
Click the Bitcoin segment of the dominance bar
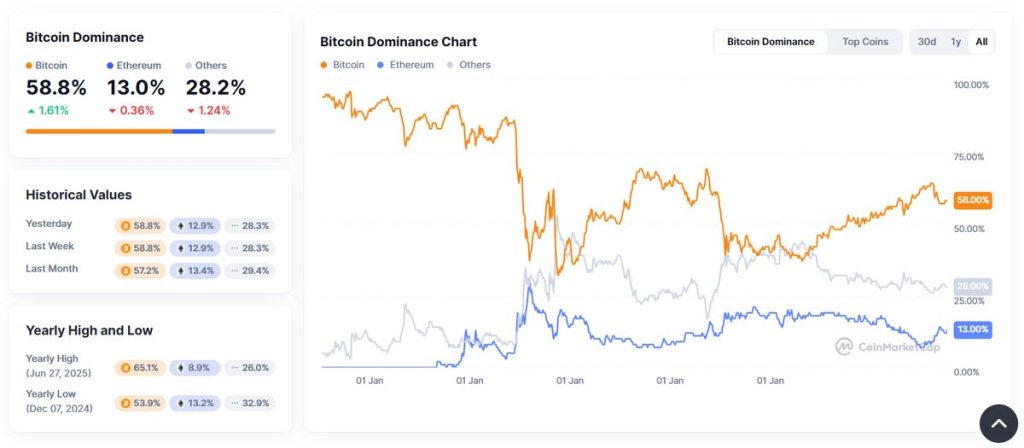(98, 131)
